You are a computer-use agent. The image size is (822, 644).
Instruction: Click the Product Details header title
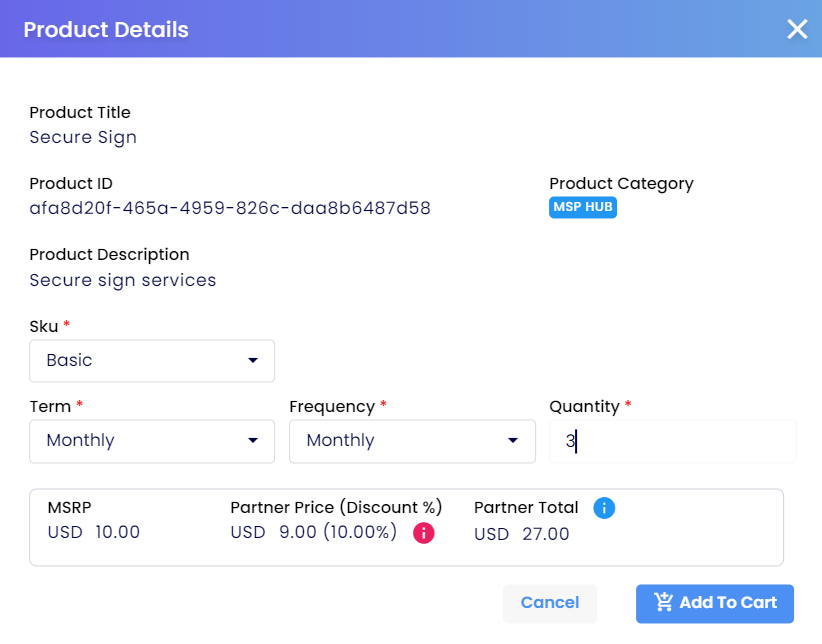tap(106, 30)
